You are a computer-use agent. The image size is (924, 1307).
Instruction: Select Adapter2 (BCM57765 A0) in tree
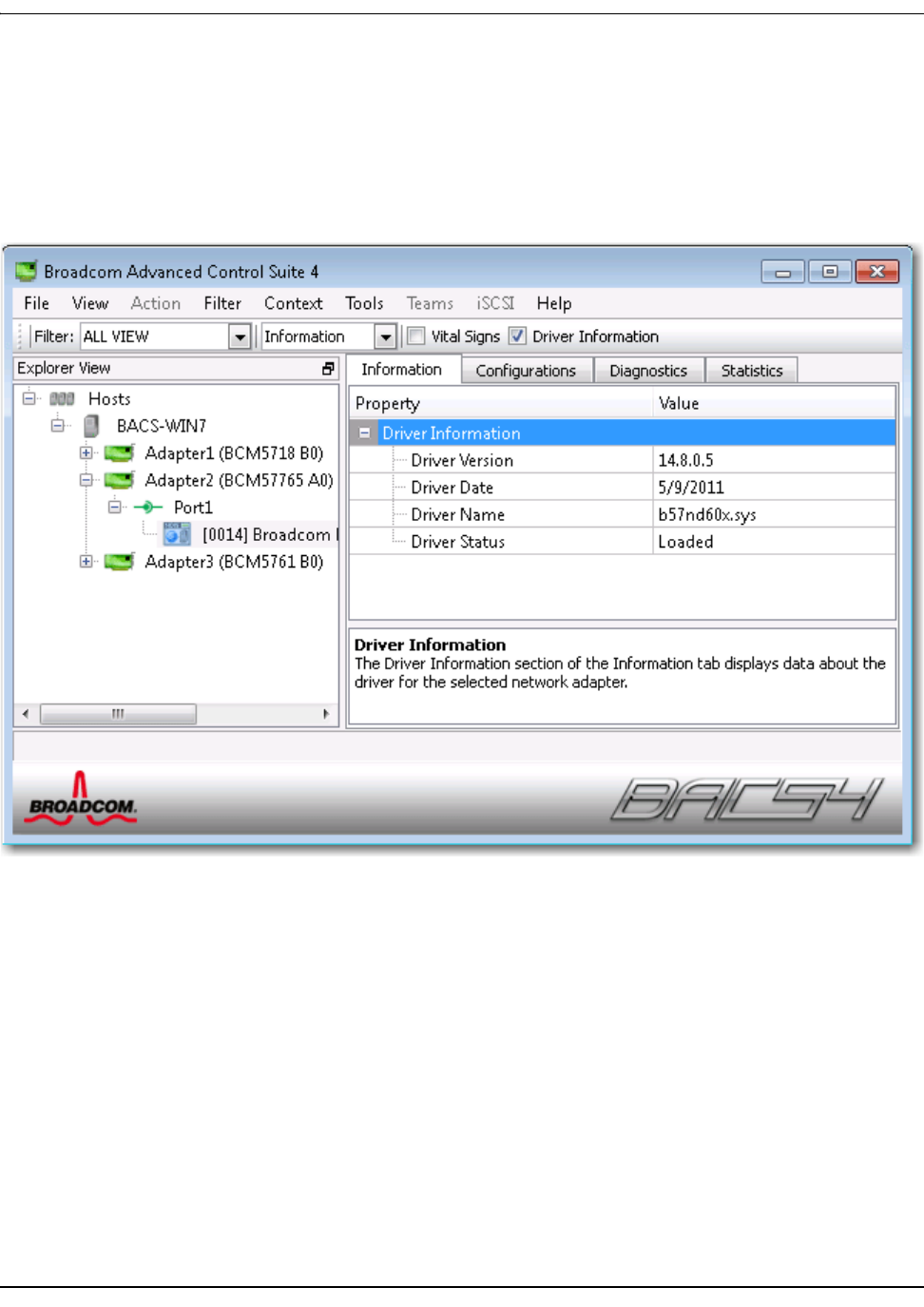(x=239, y=481)
